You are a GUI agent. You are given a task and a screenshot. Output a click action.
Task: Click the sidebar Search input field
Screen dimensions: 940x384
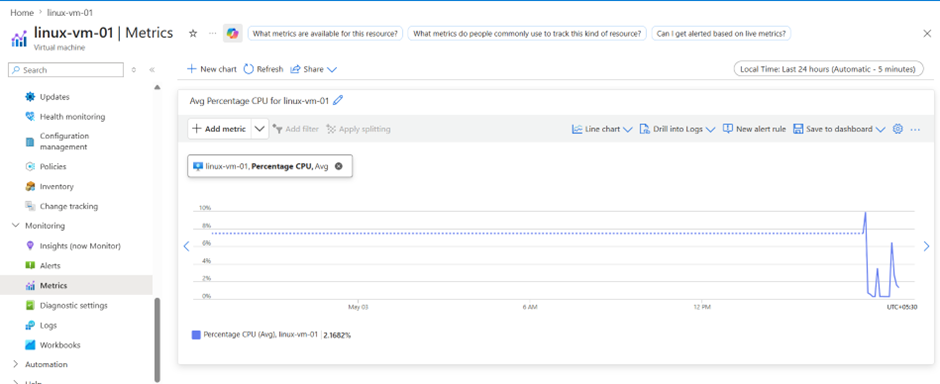66,70
